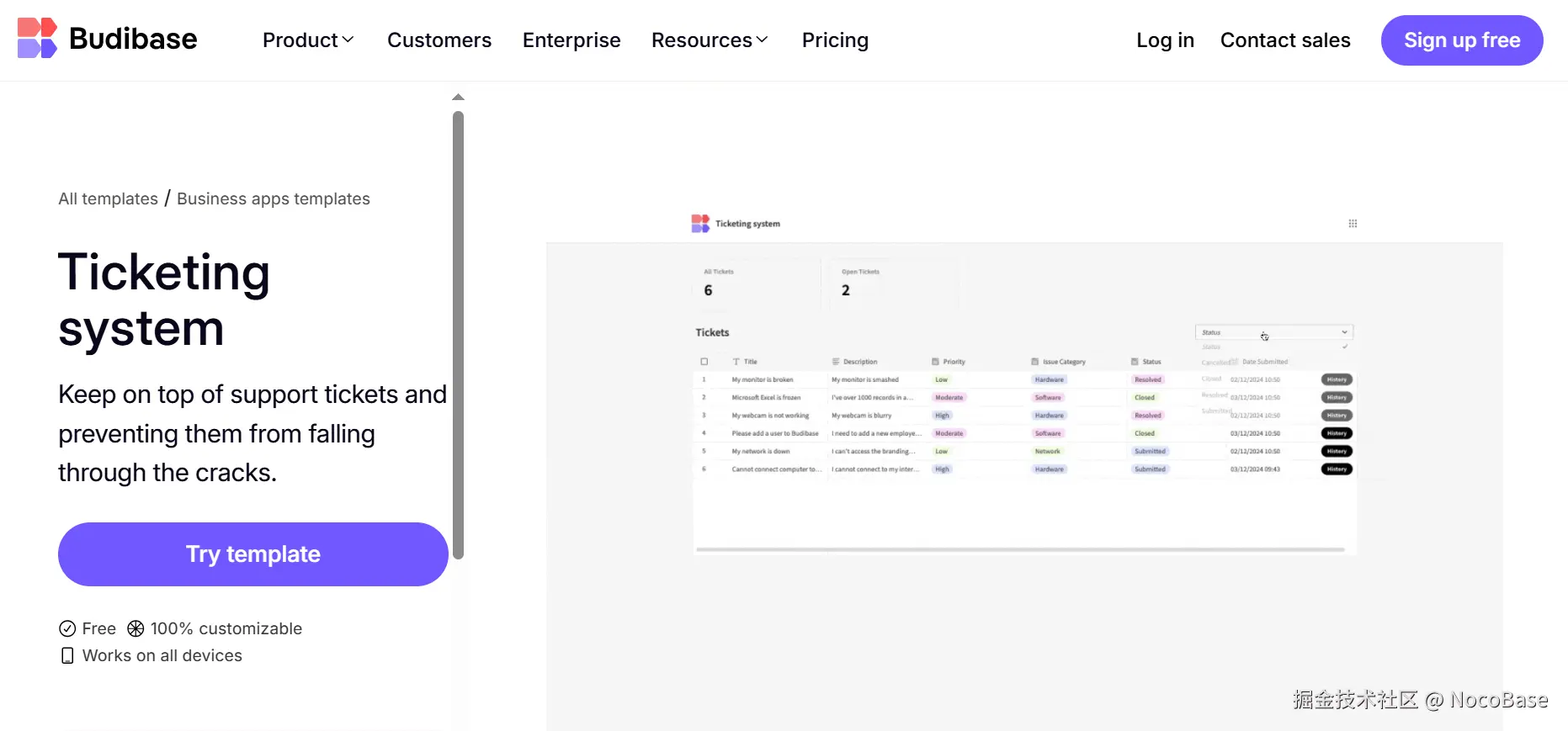1568x731 pixels.
Task: Click the Issue Category column icon
Action: 1034,362
